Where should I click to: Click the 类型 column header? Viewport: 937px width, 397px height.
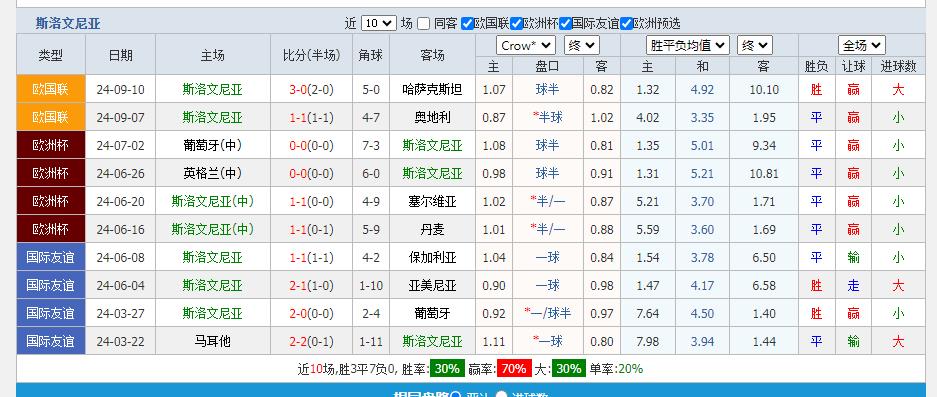(51, 56)
